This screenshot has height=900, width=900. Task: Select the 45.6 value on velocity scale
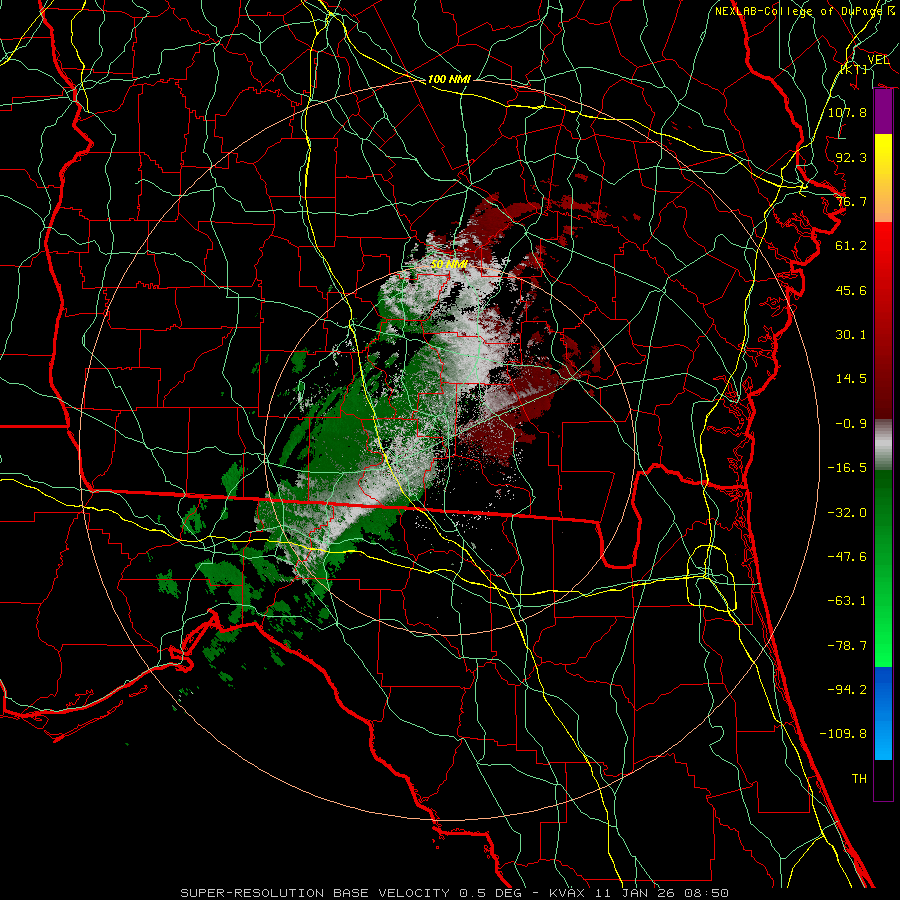(x=851, y=290)
